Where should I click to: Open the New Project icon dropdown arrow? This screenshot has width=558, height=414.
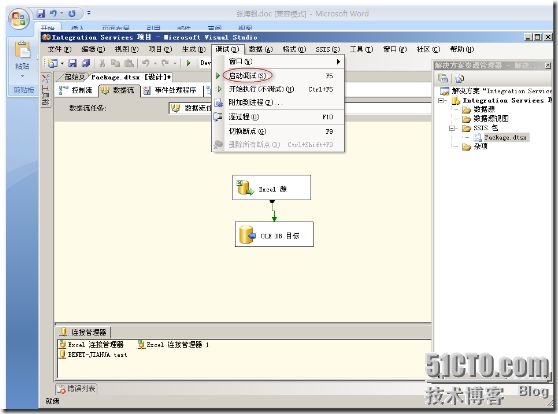point(62,63)
